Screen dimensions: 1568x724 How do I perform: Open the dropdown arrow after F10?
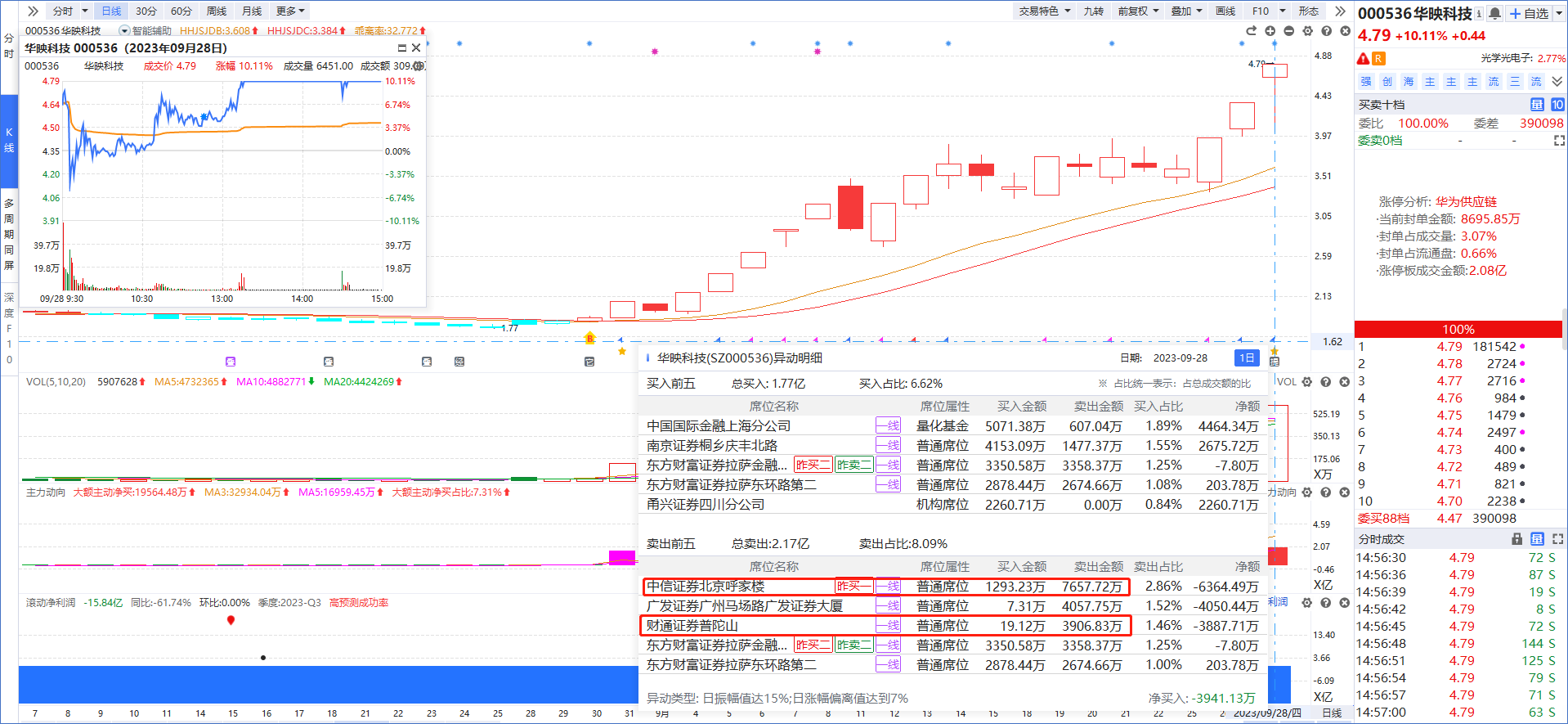click(x=1283, y=11)
